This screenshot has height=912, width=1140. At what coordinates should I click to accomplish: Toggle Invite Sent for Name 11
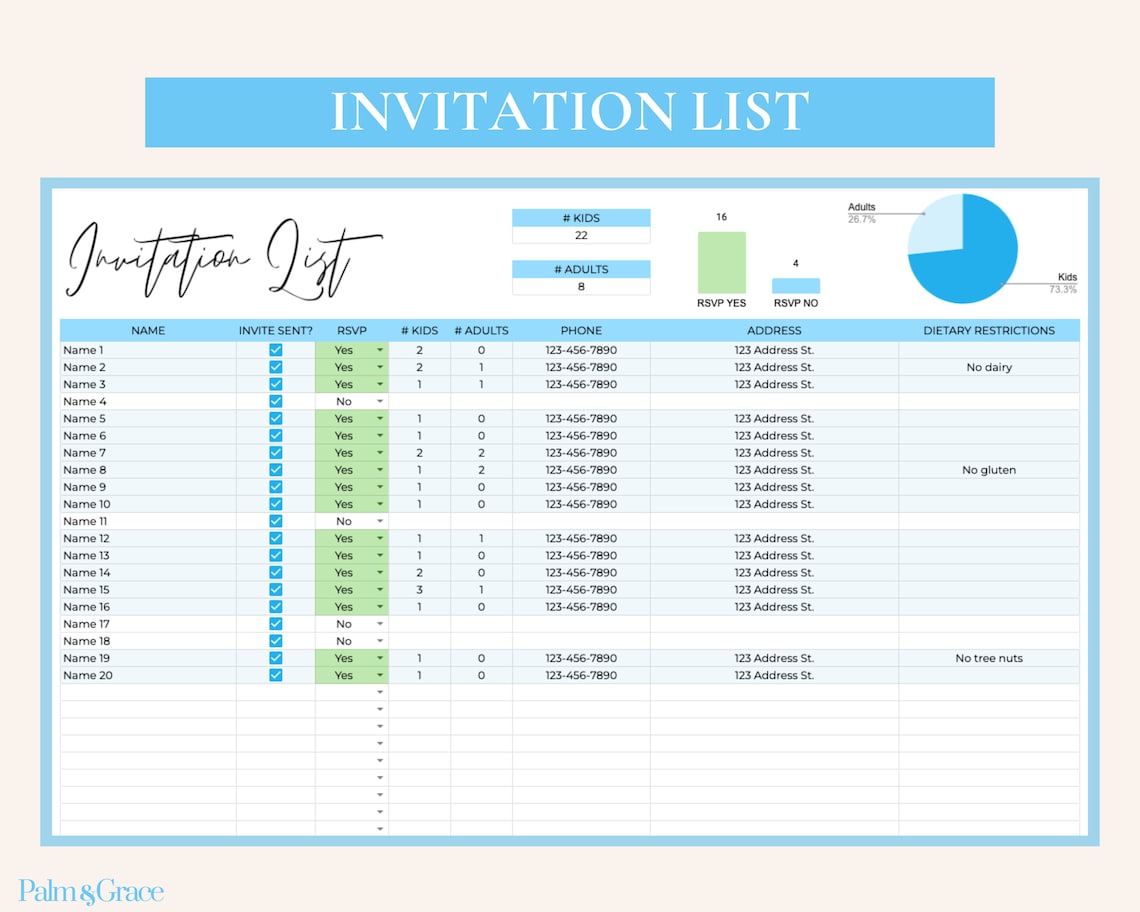274,521
